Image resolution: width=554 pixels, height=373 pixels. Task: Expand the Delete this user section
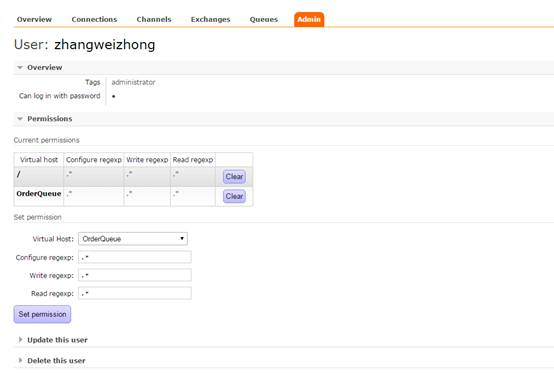click(56, 361)
